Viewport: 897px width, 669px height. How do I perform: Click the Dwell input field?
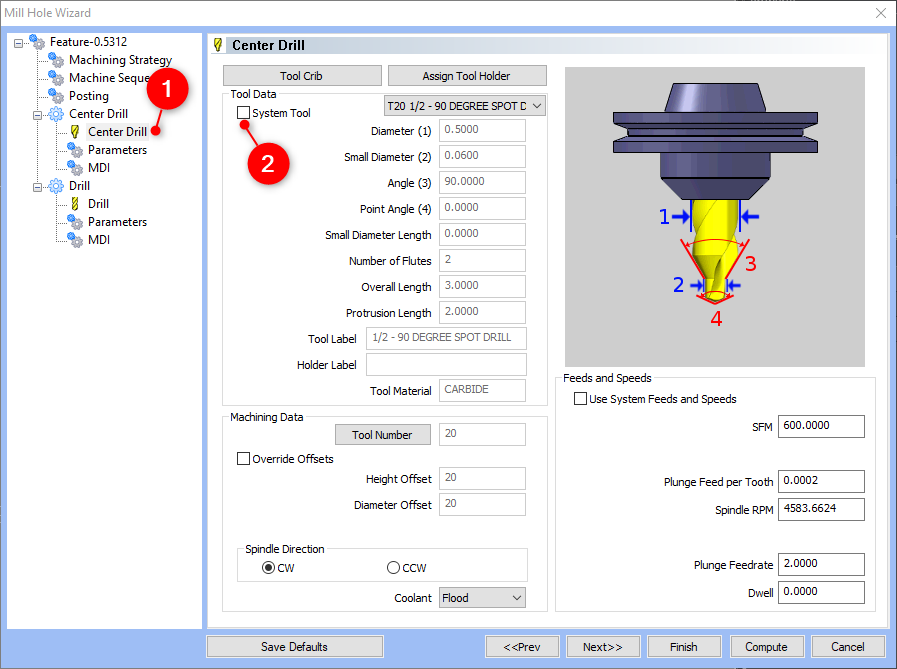[821, 592]
